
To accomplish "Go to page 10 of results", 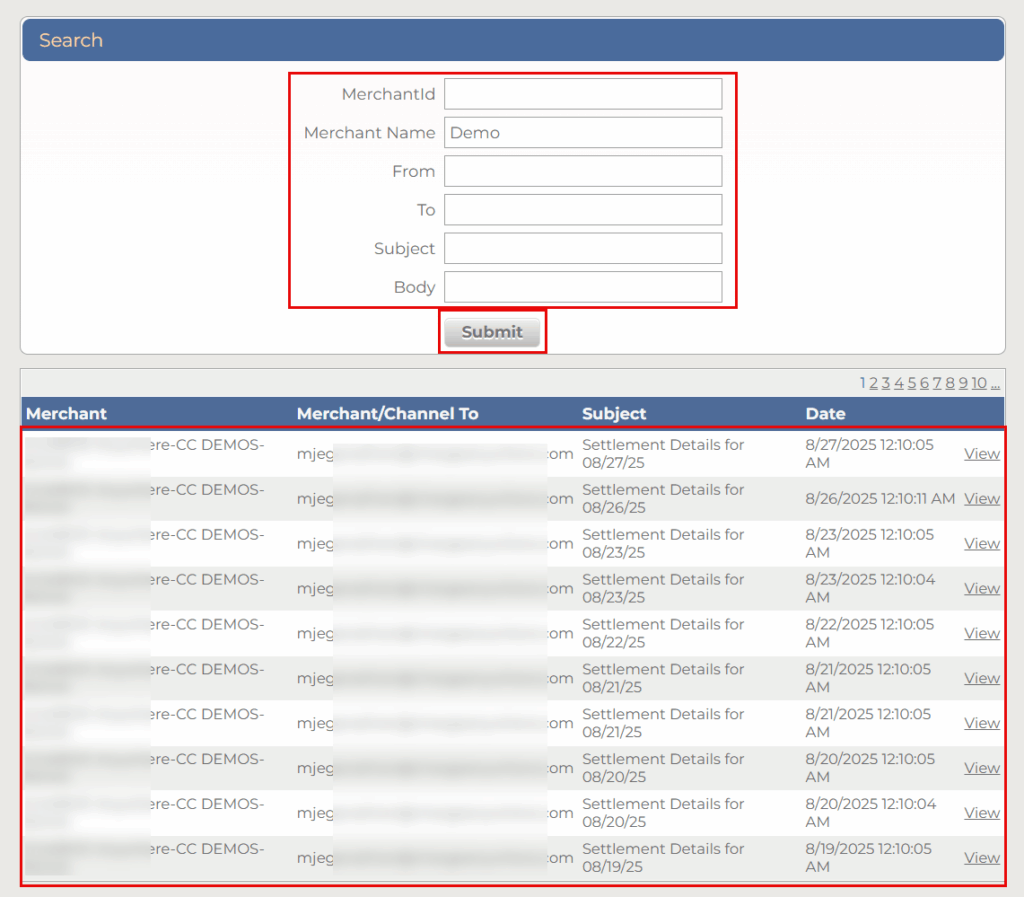I will coord(979,383).
